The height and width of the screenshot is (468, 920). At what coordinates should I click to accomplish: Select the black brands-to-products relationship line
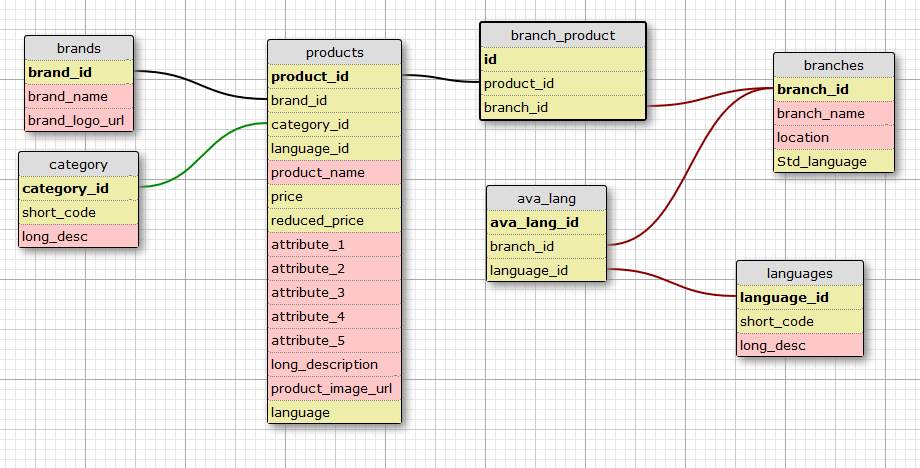point(201,84)
